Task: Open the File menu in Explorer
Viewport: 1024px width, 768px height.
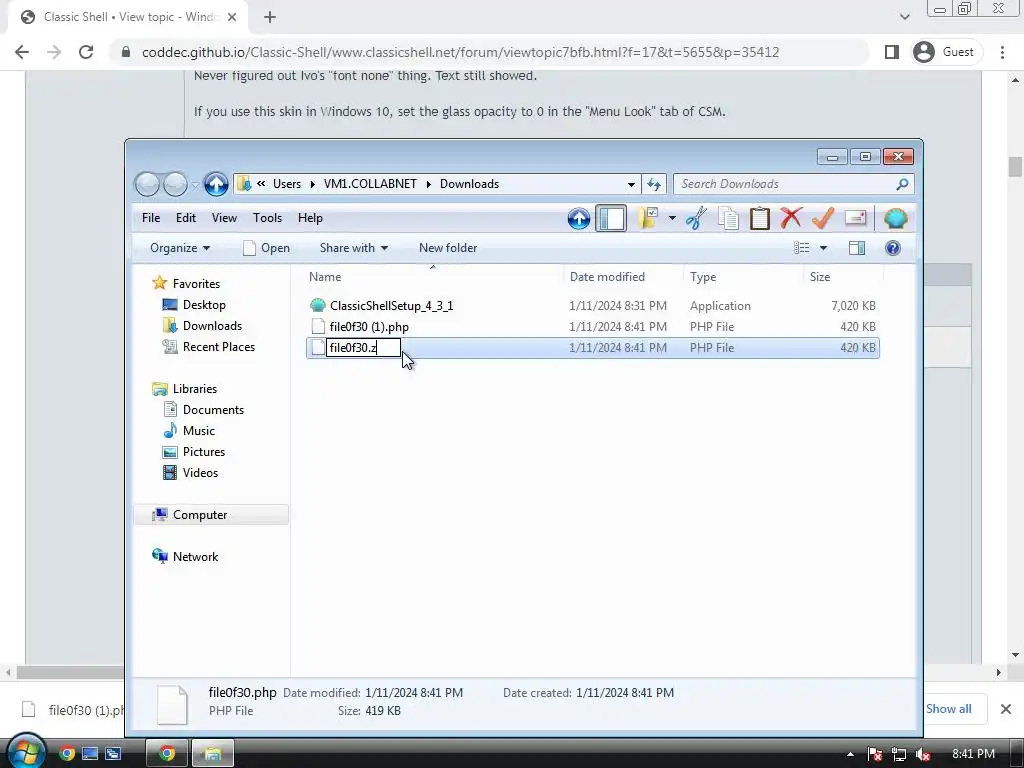Action: pyautogui.click(x=151, y=218)
